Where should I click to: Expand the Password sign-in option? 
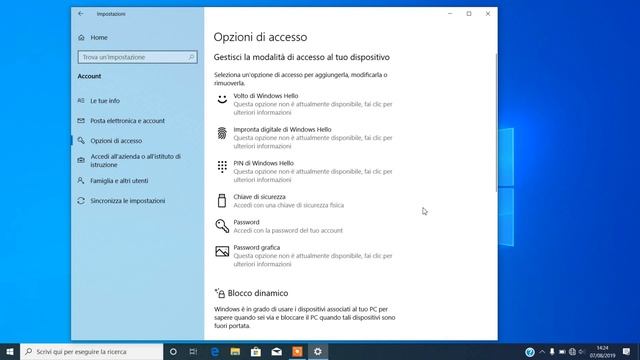point(304,226)
